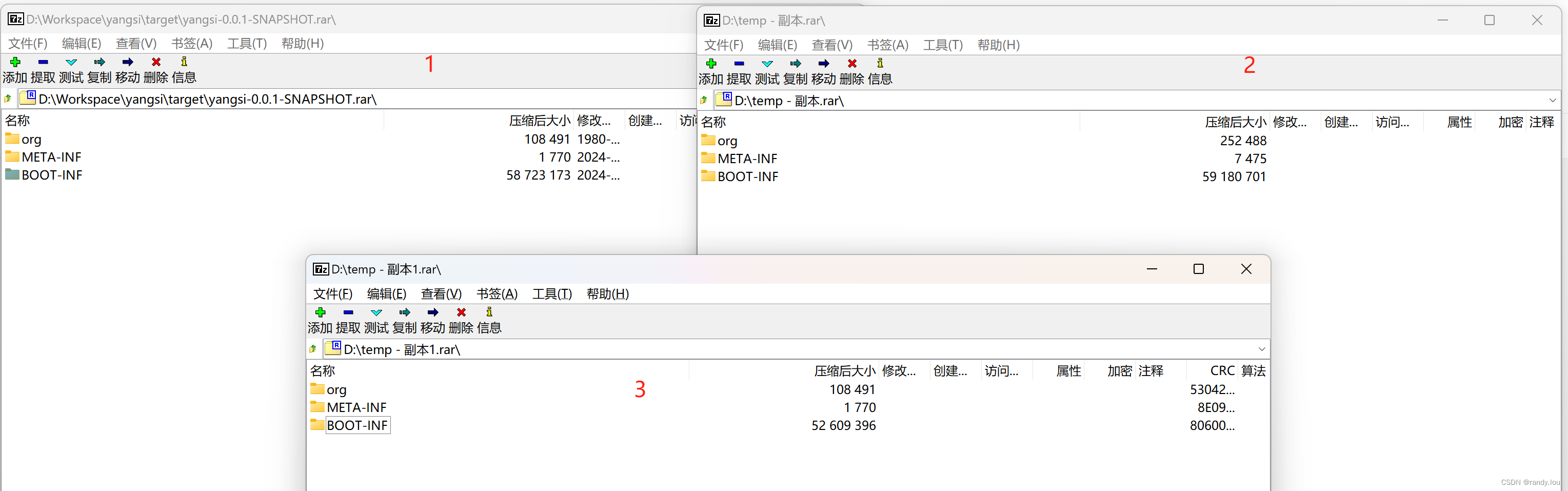Image resolution: width=1568 pixels, height=491 pixels.
Task: Click the Info (信息) icon in SNAPSHOT.rar window
Action: click(184, 62)
